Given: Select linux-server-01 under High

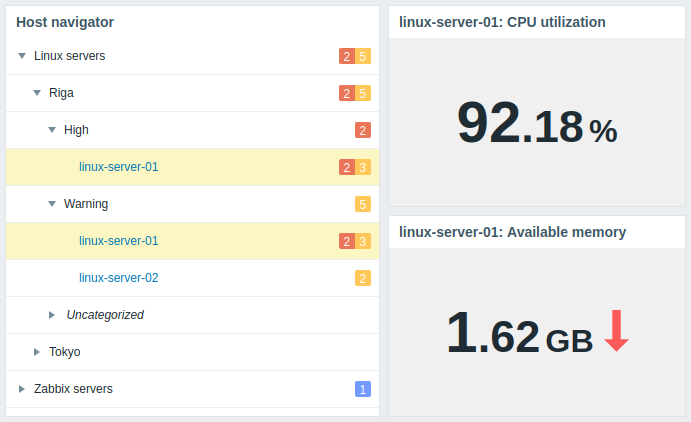Looking at the screenshot, I should (x=119, y=167).
